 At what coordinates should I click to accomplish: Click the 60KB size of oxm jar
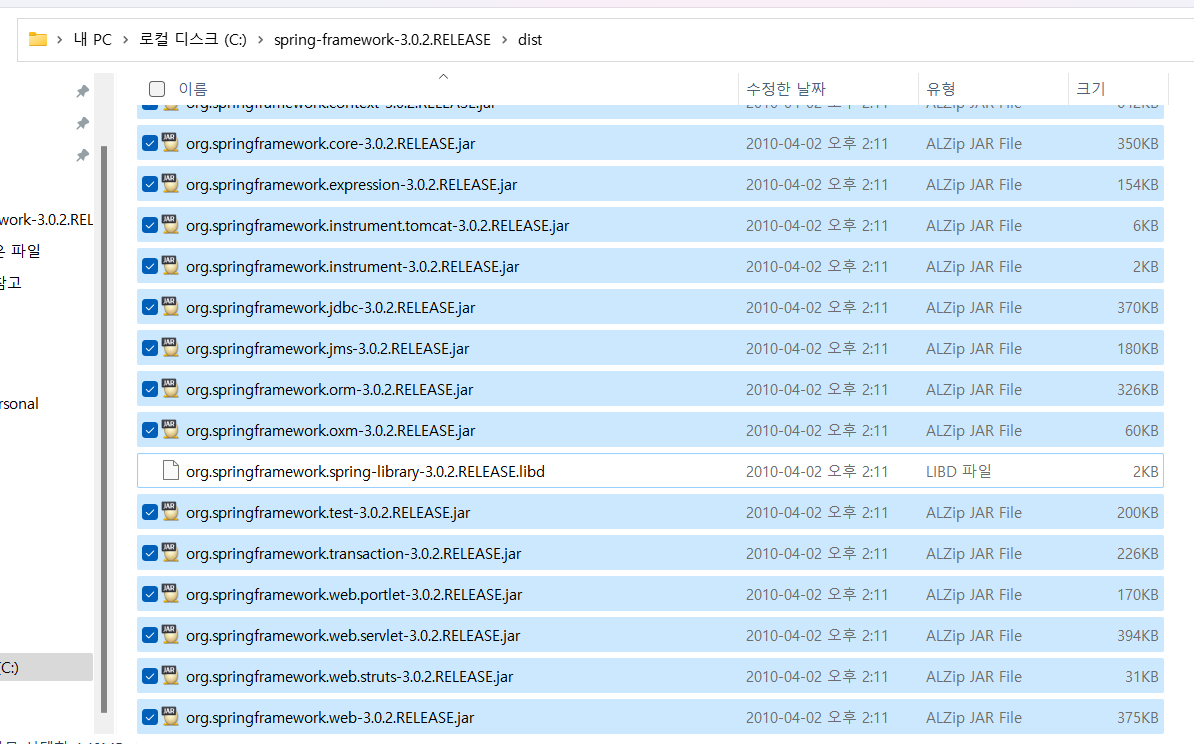point(1141,430)
